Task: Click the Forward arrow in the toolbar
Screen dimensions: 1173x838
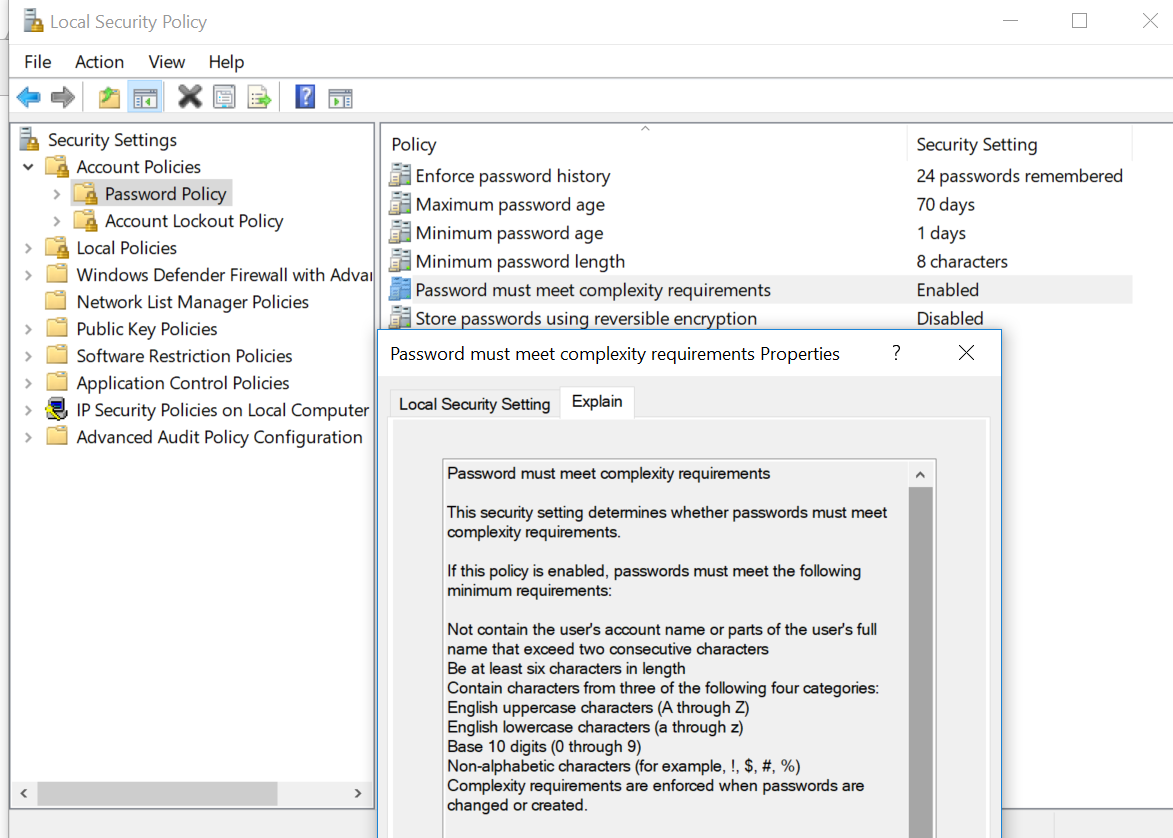Action: click(x=63, y=97)
